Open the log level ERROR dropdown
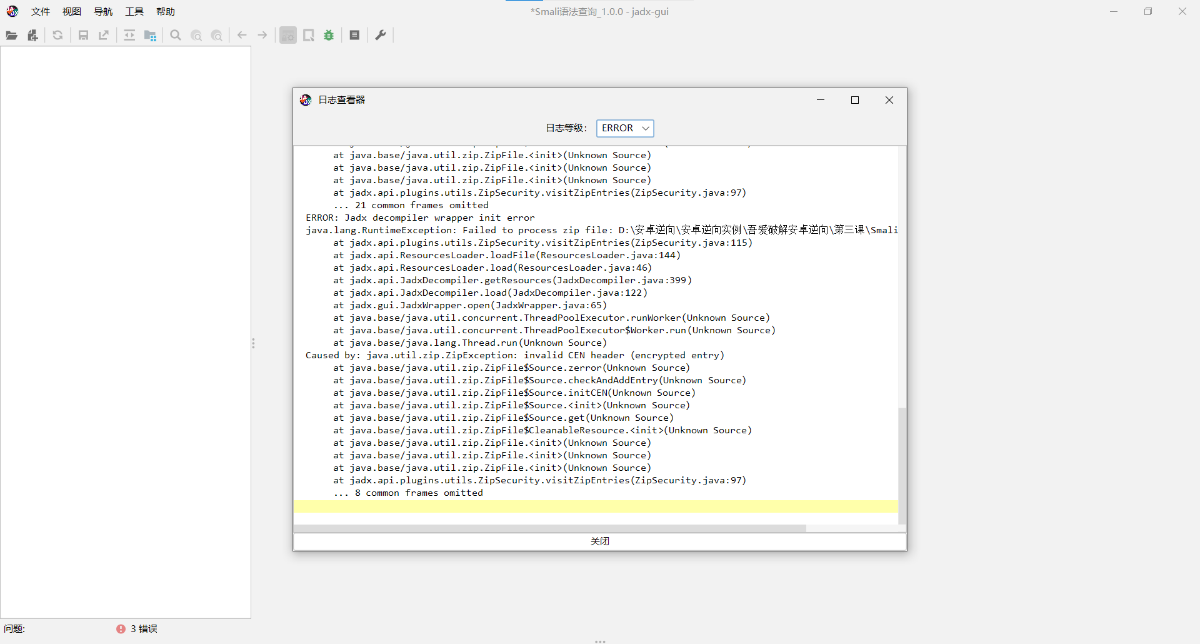 [x=625, y=128]
